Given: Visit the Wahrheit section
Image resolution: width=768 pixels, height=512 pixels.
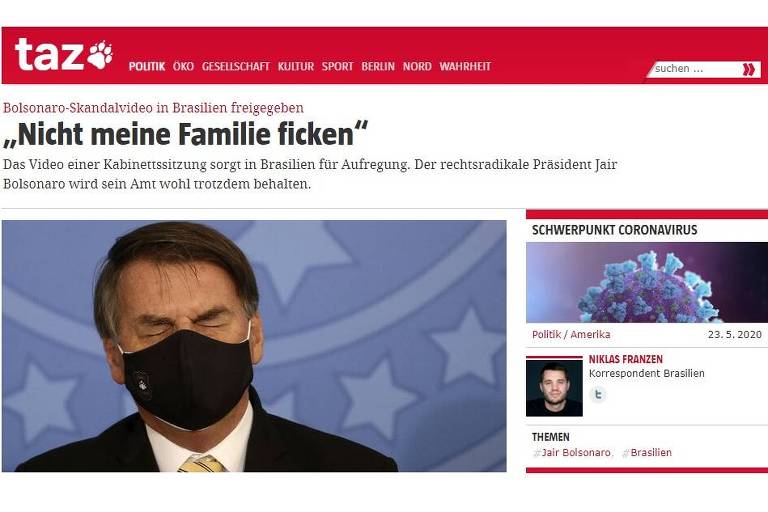Looking at the screenshot, I should [465, 66].
